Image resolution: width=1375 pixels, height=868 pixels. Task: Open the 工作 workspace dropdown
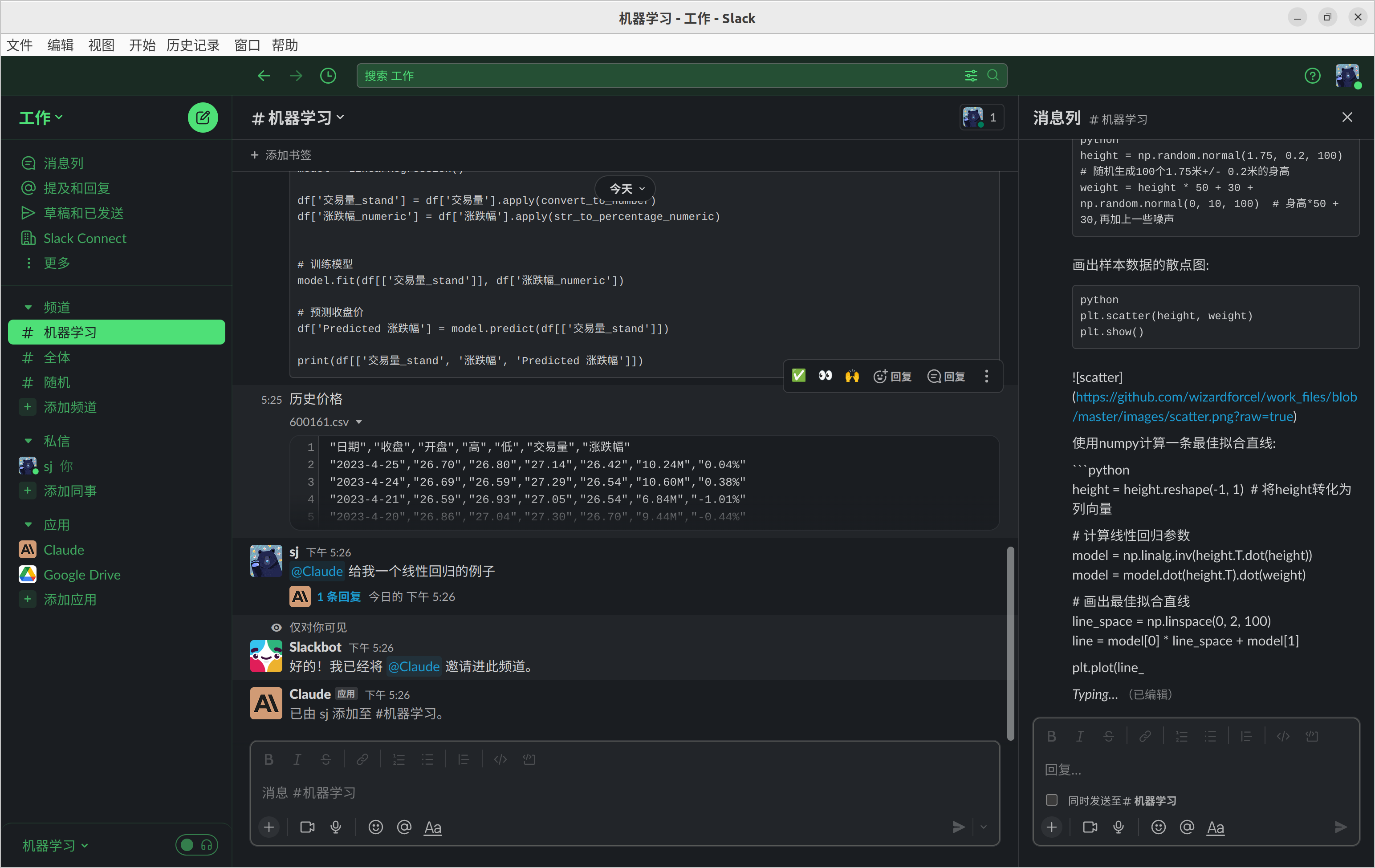pyautogui.click(x=41, y=118)
